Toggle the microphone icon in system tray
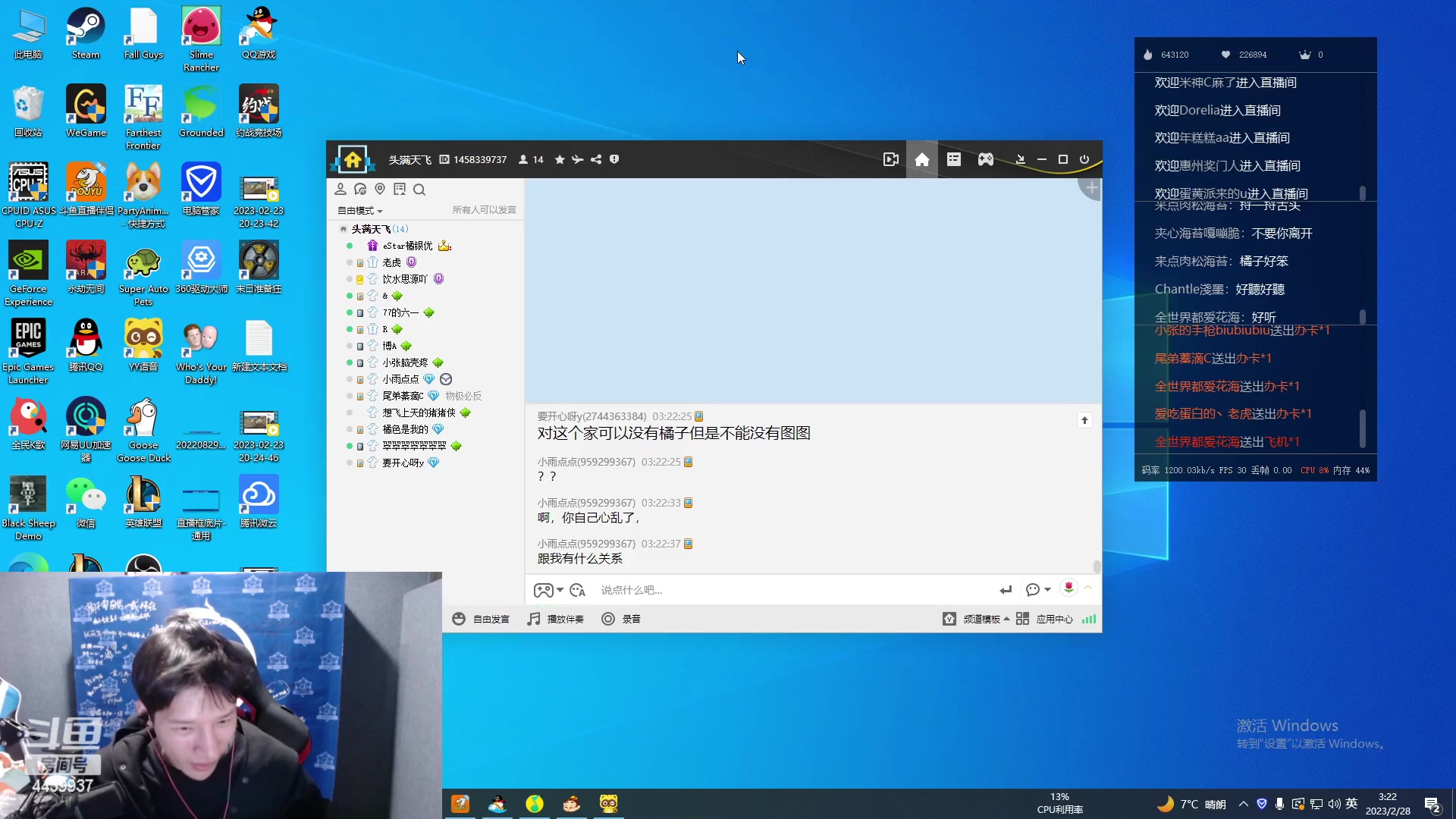Image resolution: width=1456 pixels, height=819 pixels. point(1279,804)
